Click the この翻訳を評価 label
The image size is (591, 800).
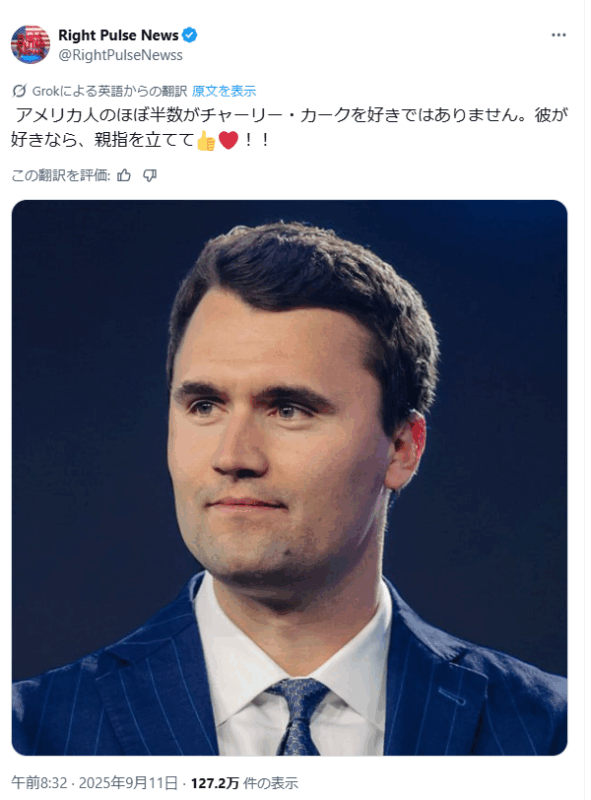(61, 176)
